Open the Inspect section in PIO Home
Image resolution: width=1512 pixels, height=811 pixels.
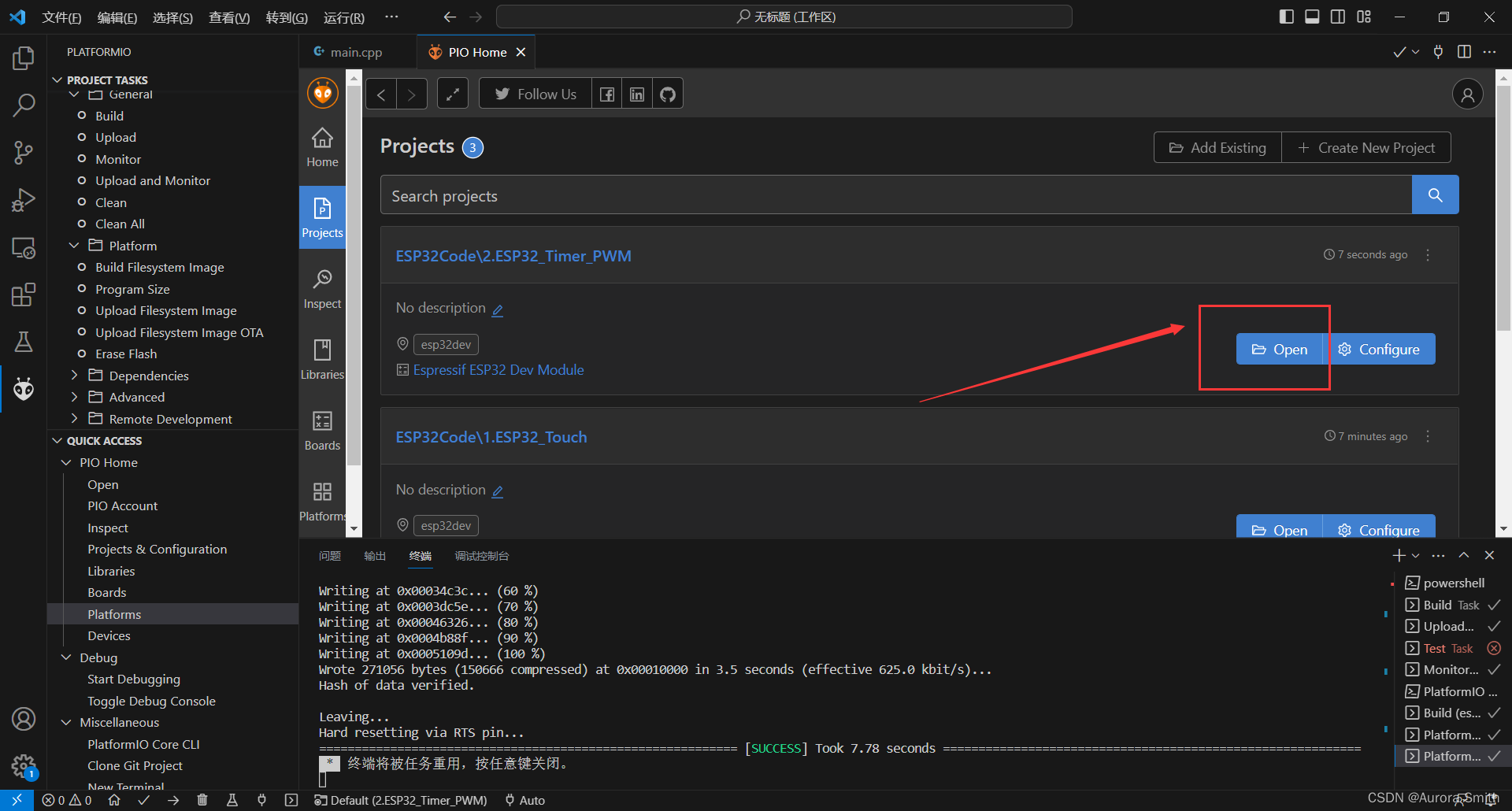click(322, 289)
